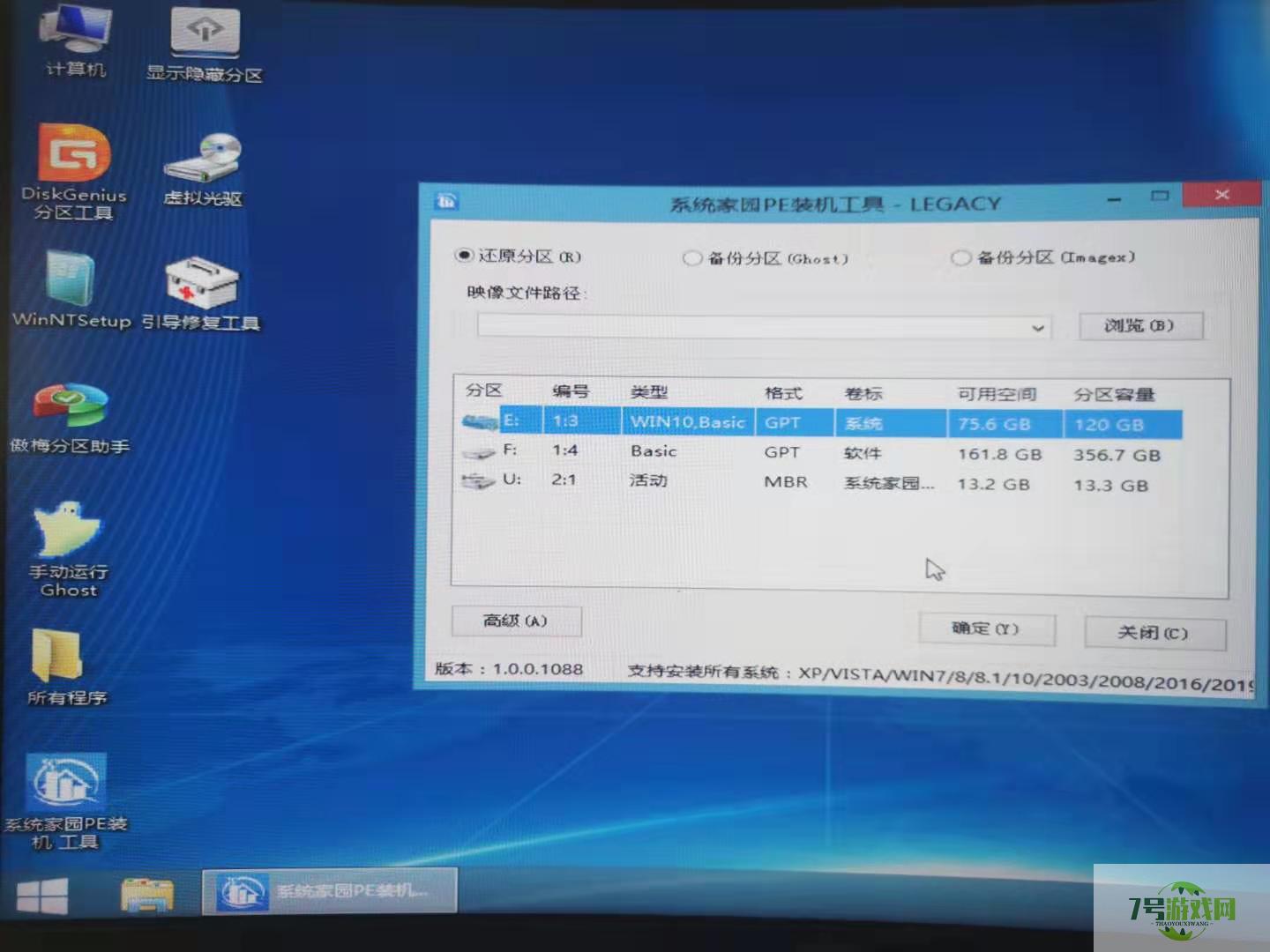This screenshot has height=952, width=1270.
Task: Click the WIN10,Basic type cell
Action: [687, 422]
